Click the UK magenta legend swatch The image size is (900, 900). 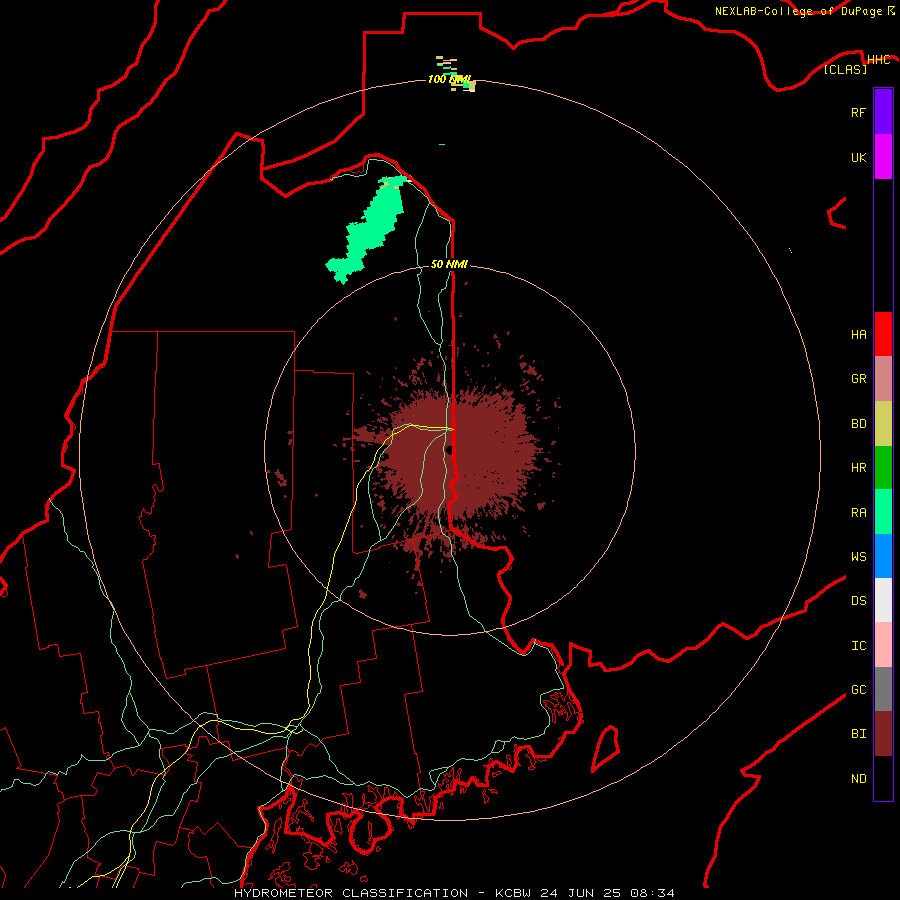pyautogui.click(x=883, y=157)
